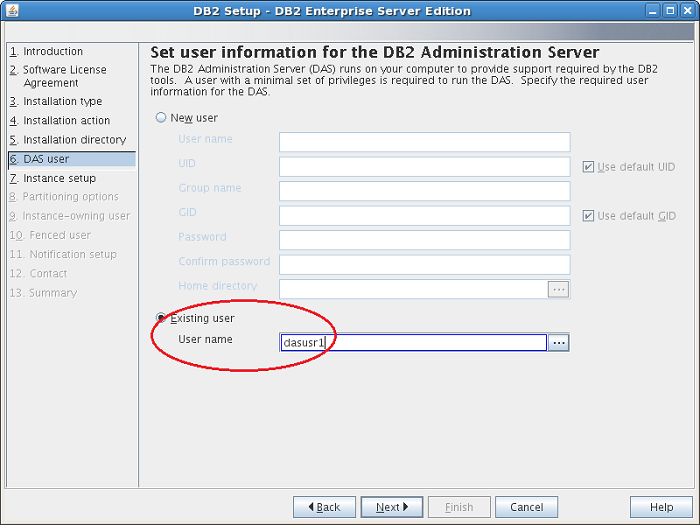Click the Next button
This screenshot has height=525, width=700.
(392, 507)
